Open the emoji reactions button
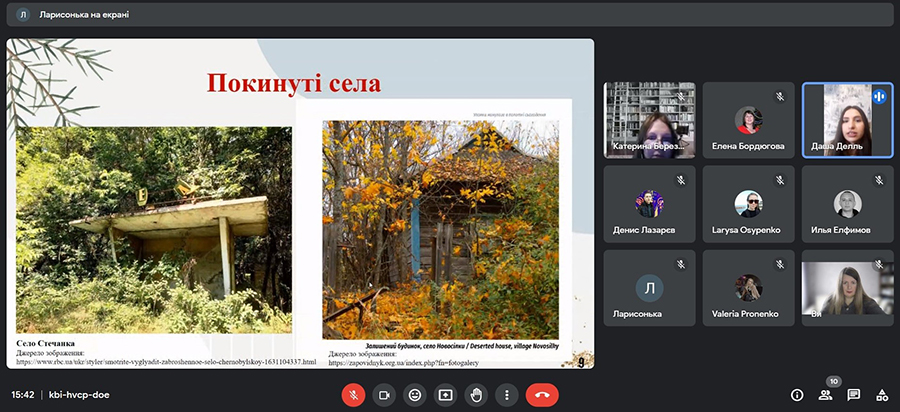900x412 pixels. coord(414,395)
